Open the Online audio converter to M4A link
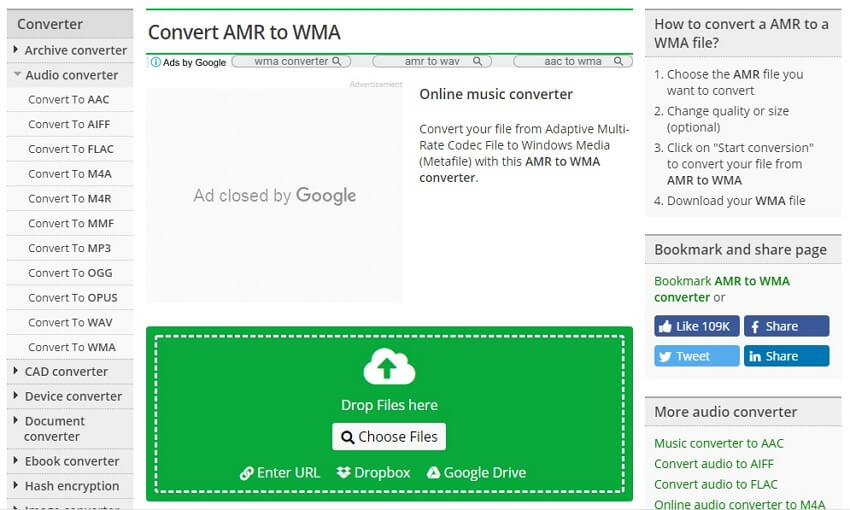This screenshot has height=510, width=850. click(x=739, y=505)
